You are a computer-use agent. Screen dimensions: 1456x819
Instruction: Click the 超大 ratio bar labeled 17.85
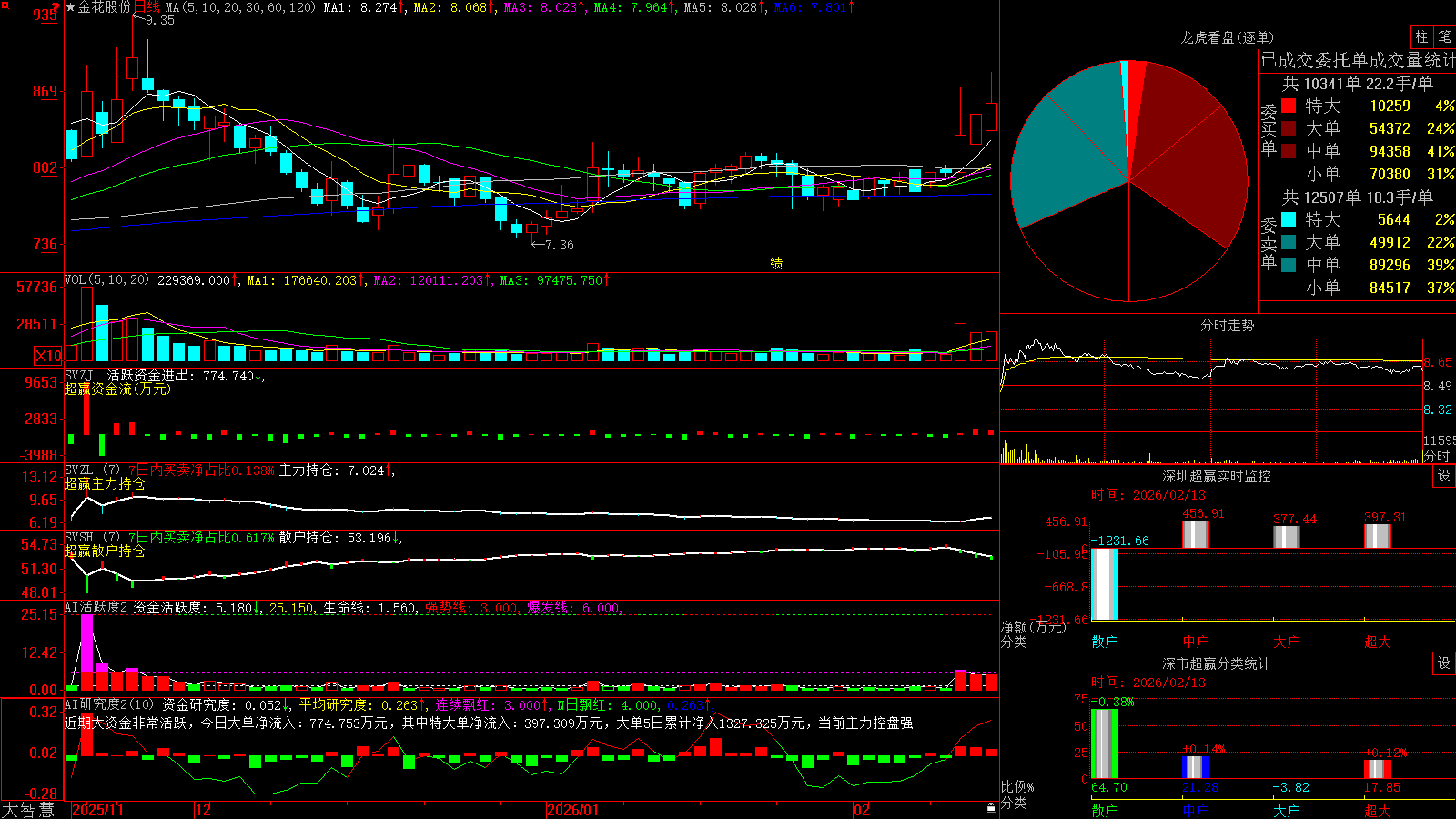[x=1378, y=769]
